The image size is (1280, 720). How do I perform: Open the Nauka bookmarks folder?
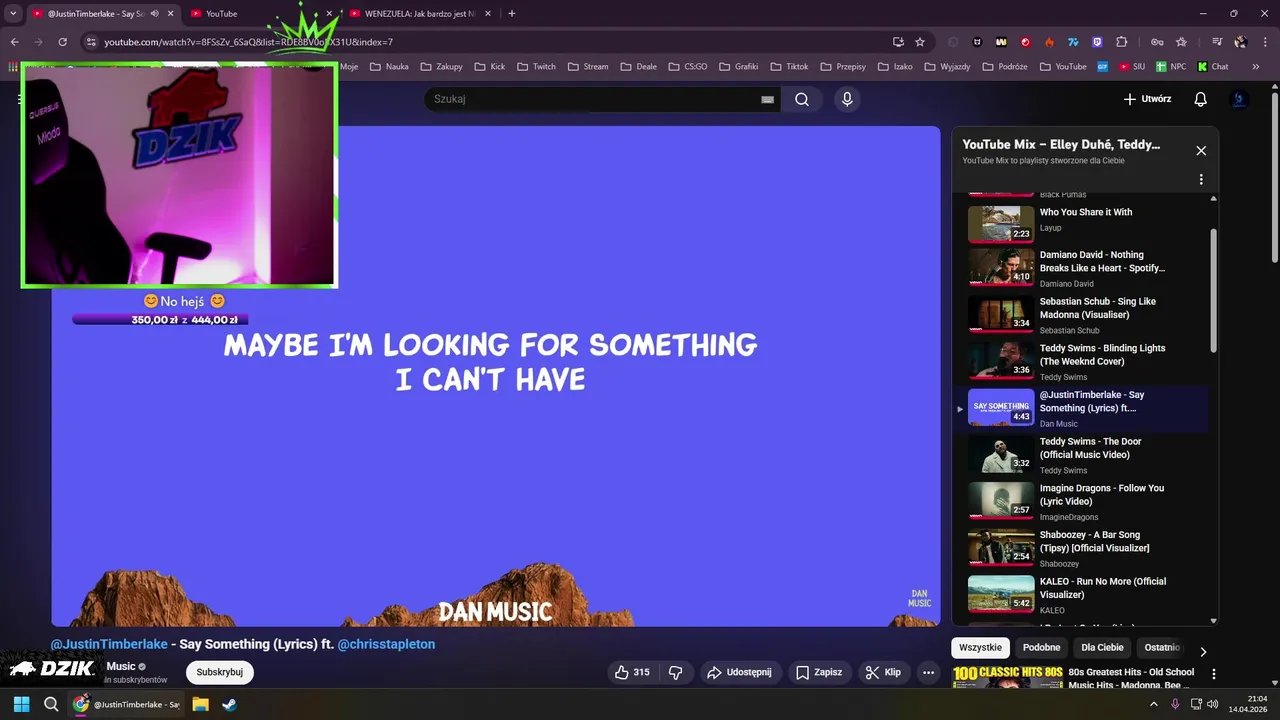point(389,67)
